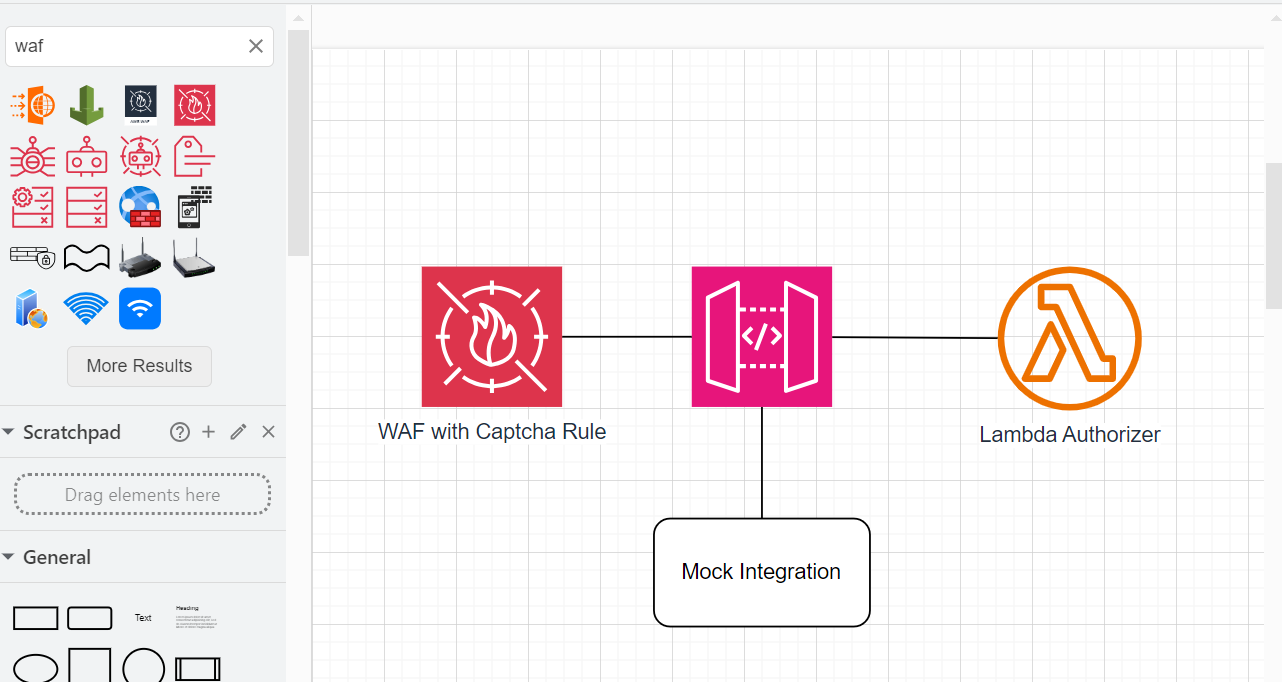Pick the red robot head outline icon
Viewport: 1282px width, 682px height.
[x=87, y=157]
